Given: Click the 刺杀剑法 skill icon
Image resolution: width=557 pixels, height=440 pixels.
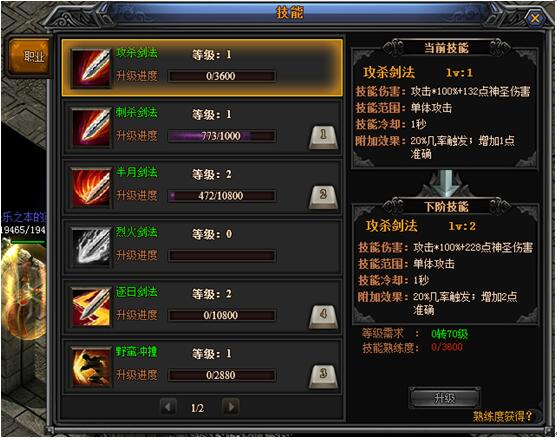Looking at the screenshot, I should coord(91,127).
